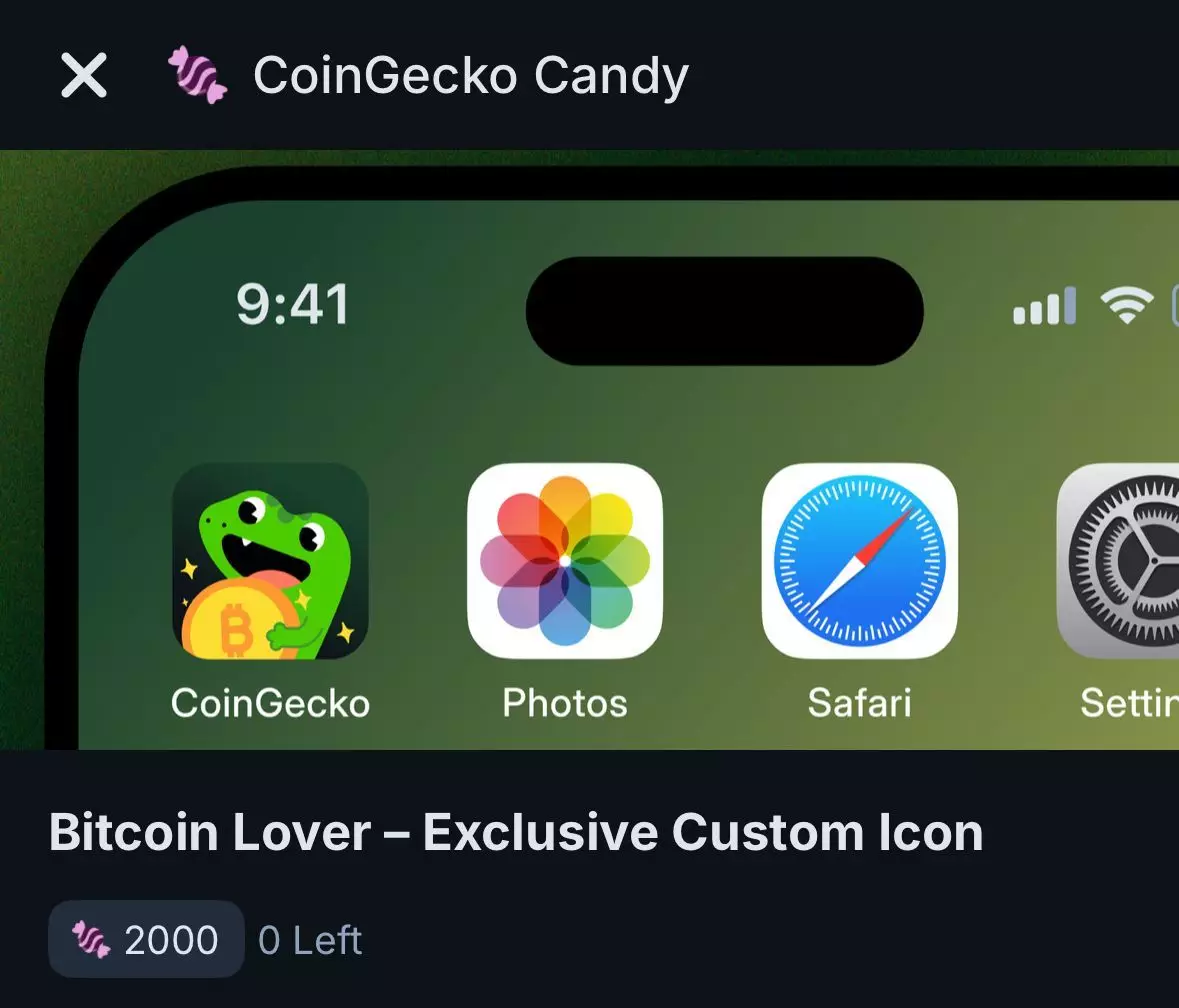Tap the Bitcoin coin in gecko icon

pos(235,619)
